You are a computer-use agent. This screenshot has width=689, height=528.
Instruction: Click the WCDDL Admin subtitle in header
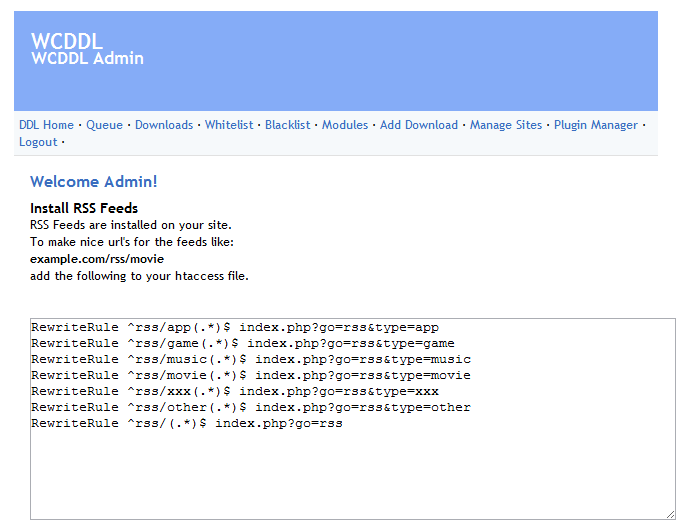(x=87, y=58)
